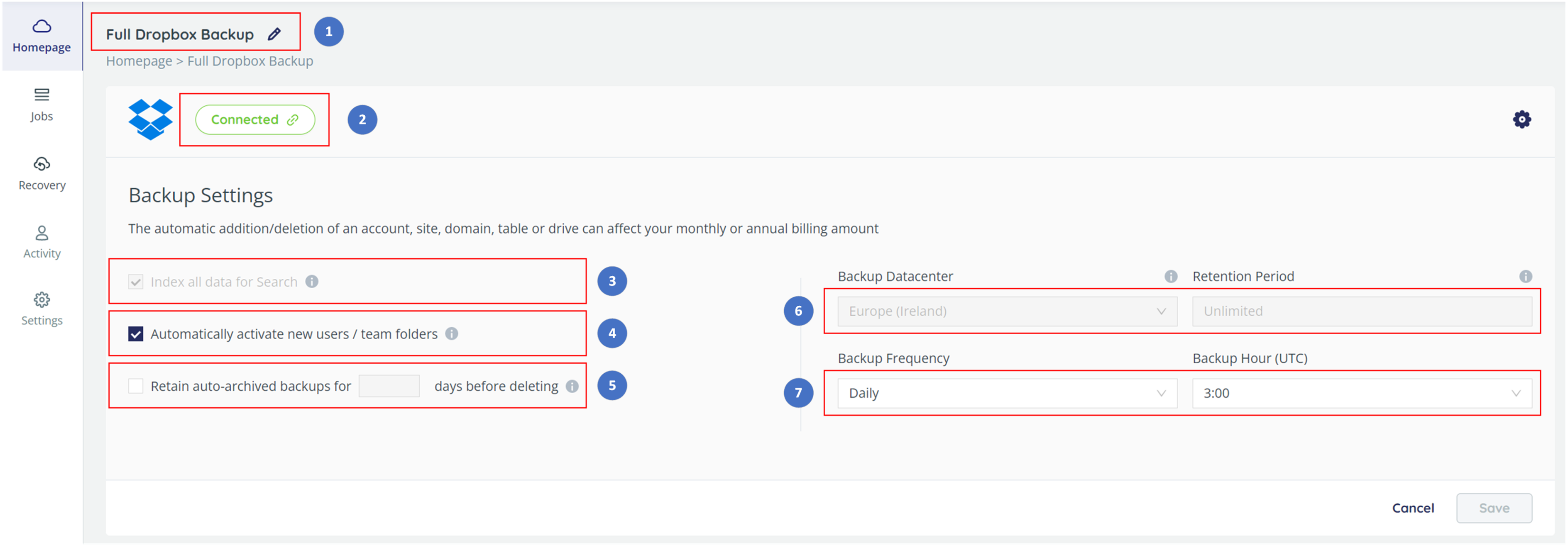
Task: Click the pencil edit icon beside backup name
Action: (x=274, y=34)
